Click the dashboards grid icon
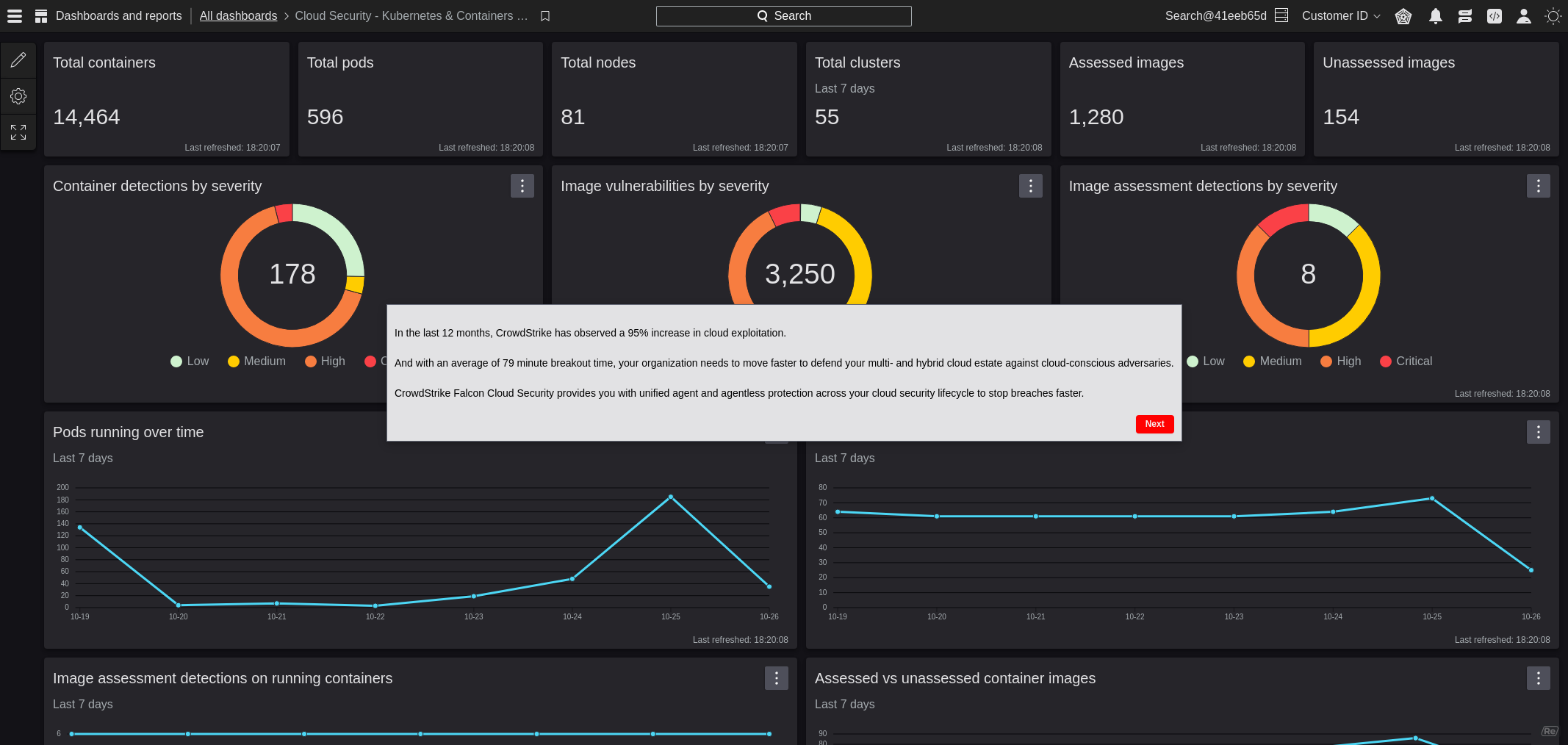 [x=41, y=15]
